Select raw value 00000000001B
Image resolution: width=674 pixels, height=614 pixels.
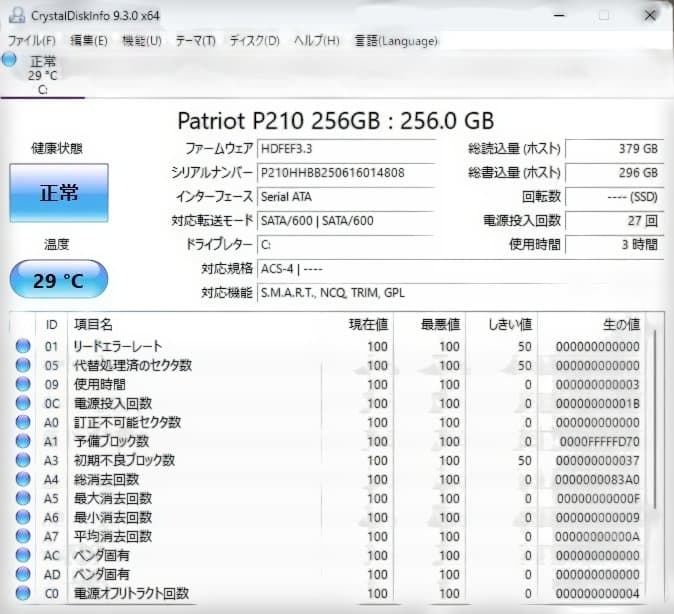(x=597, y=404)
